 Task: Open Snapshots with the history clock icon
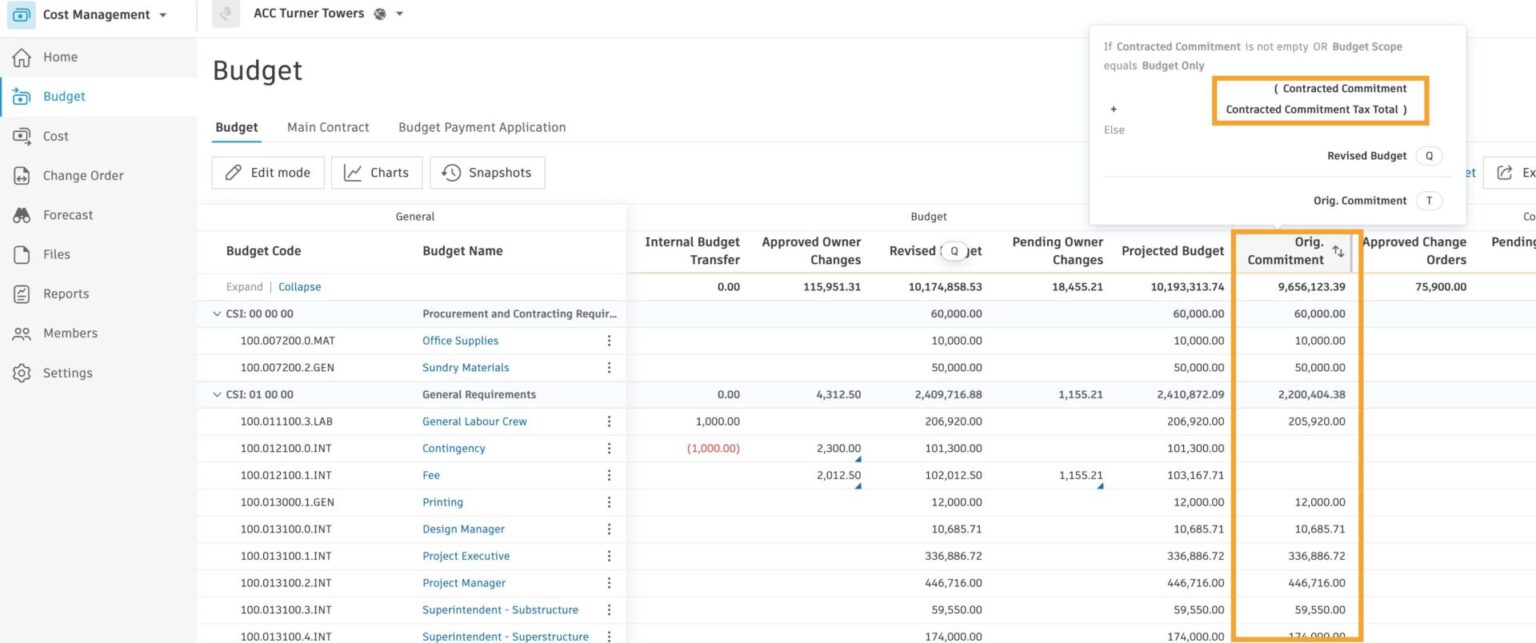coord(487,172)
